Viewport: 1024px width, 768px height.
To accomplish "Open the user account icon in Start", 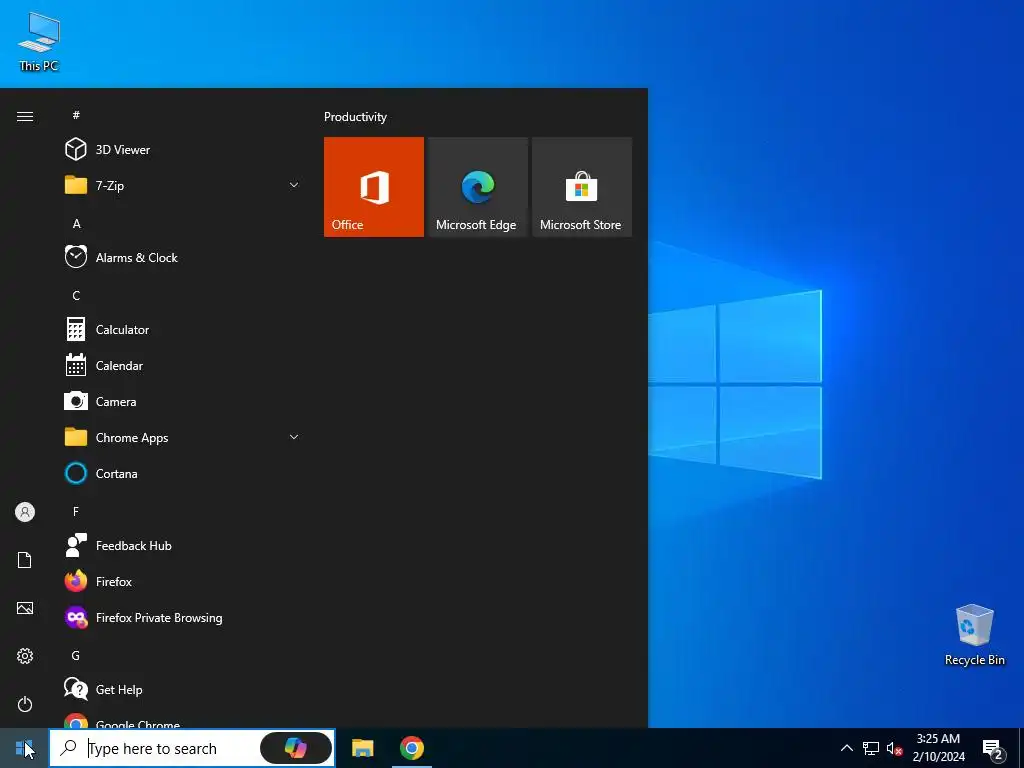I will tap(25, 512).
